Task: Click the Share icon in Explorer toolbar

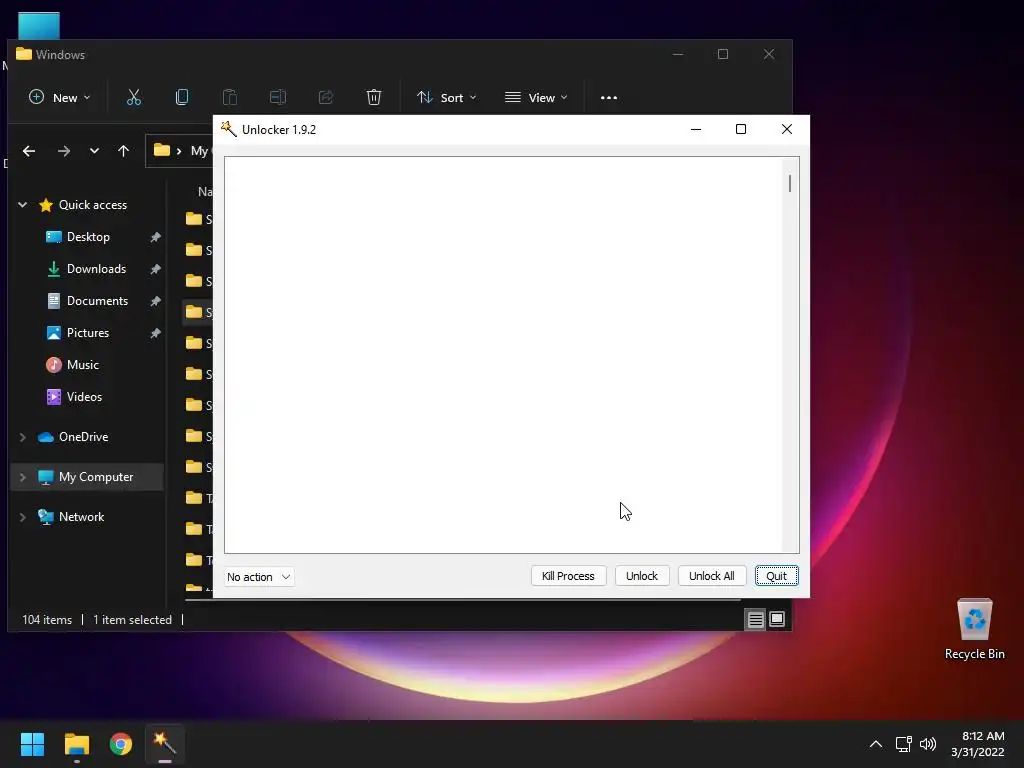Action: 326,97
